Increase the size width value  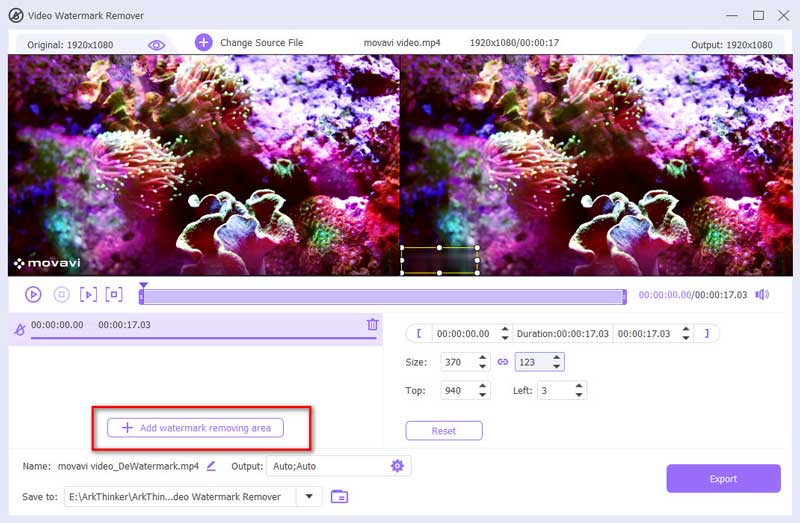click(483, 358)
